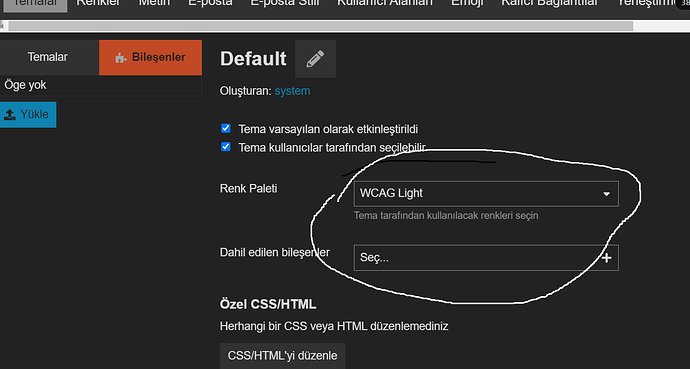Select the Bileşenler sidebar tab
The image size is (690, 369).
[150, 57]
